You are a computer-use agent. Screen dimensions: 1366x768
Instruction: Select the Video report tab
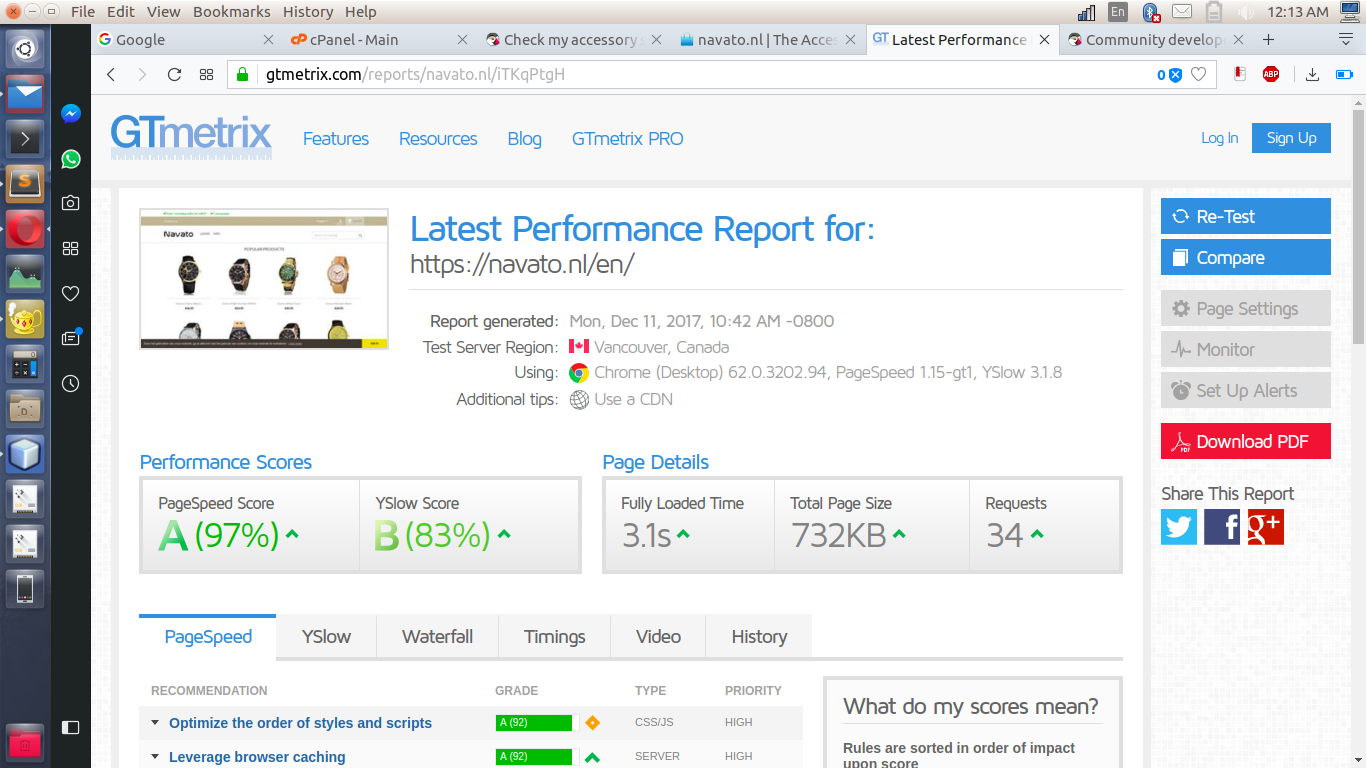[658, 637]
